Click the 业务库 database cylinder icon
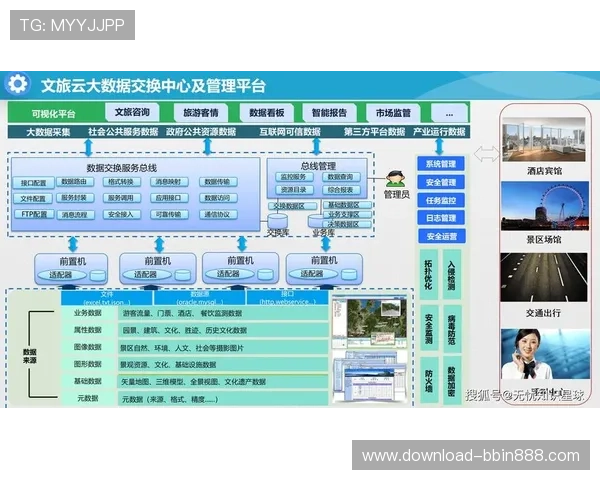 (317, 221)
